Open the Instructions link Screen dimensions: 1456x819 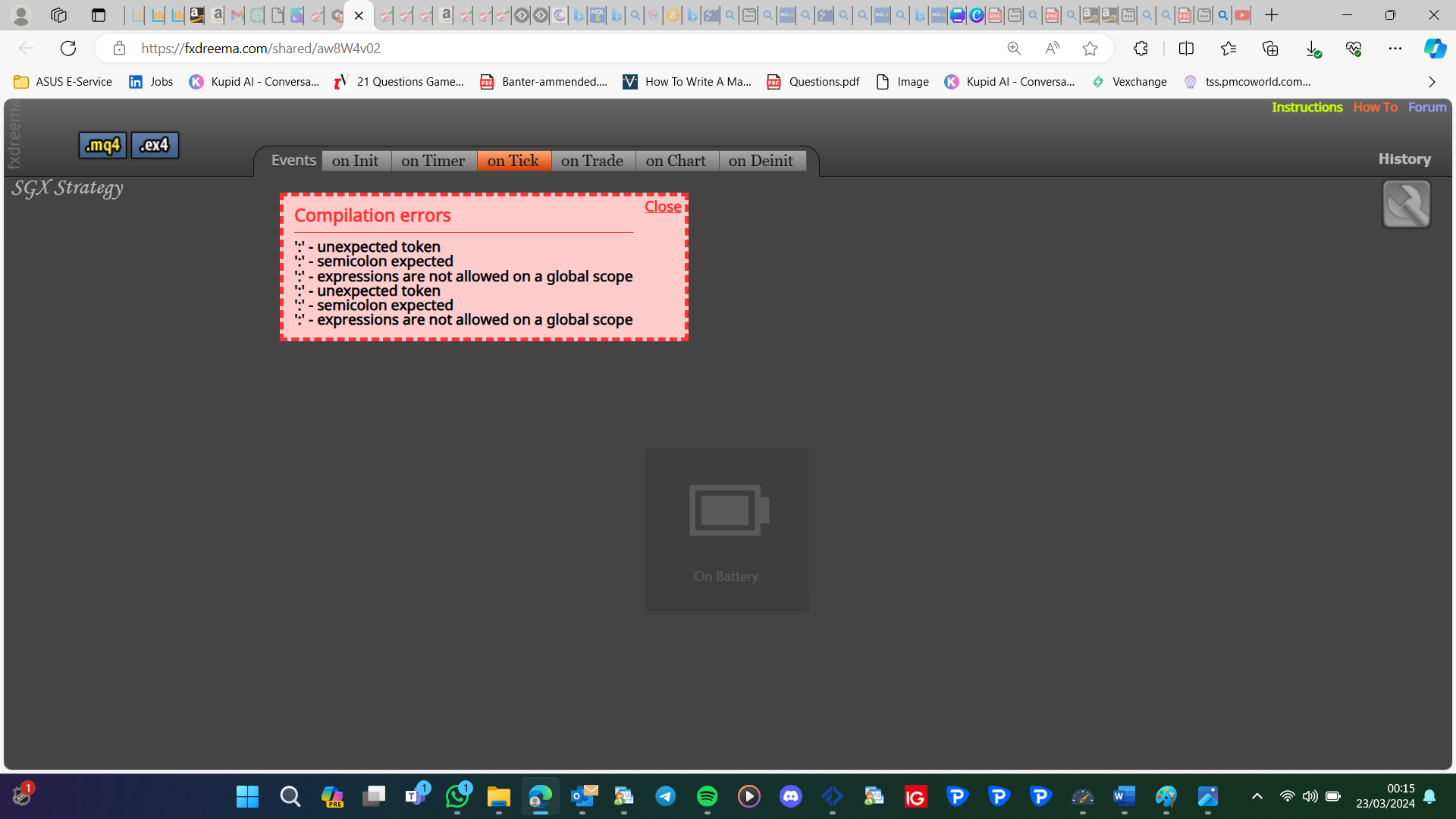[1307, 108]
